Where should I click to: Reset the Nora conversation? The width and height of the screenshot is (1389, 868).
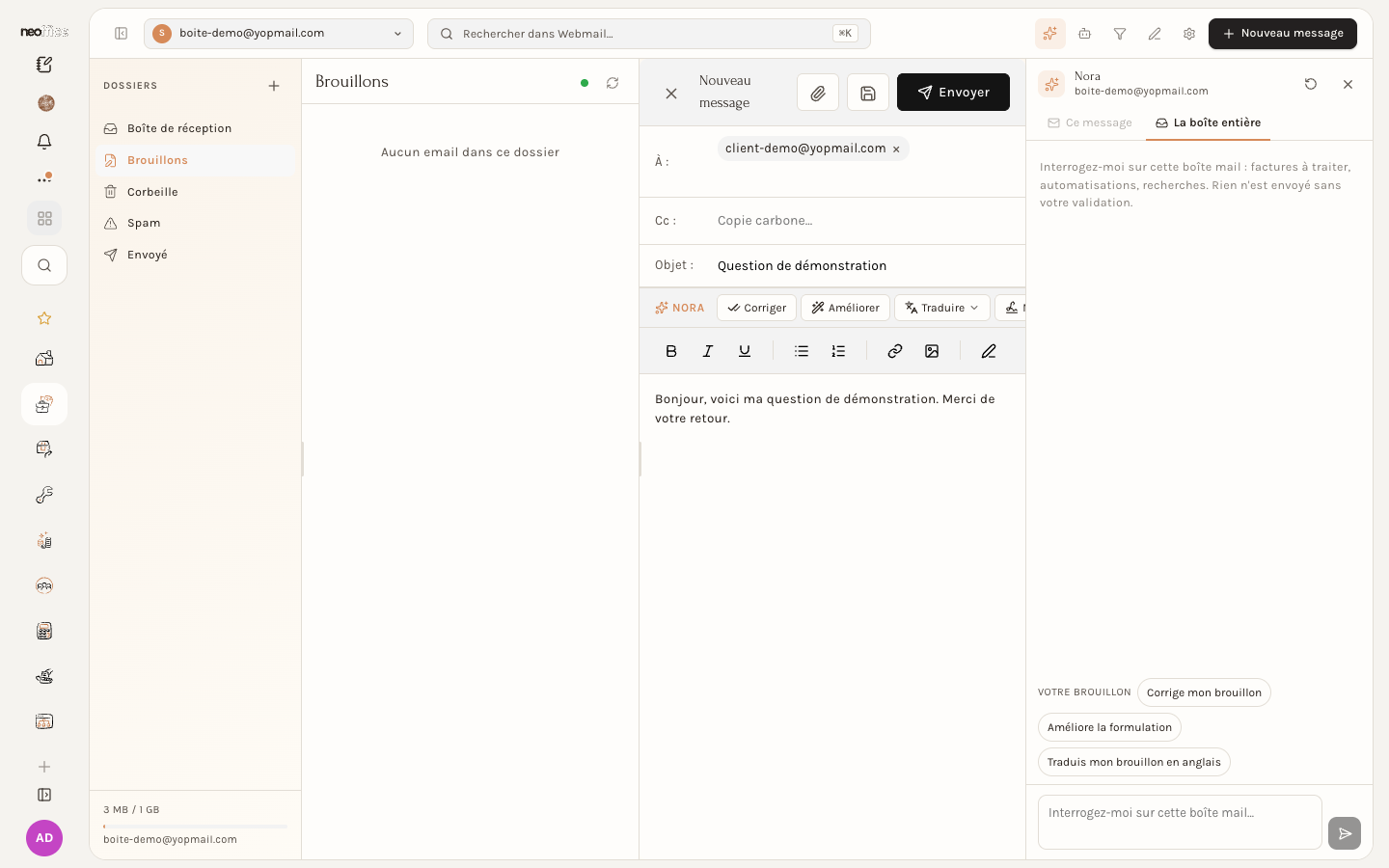pos(1311,84)
